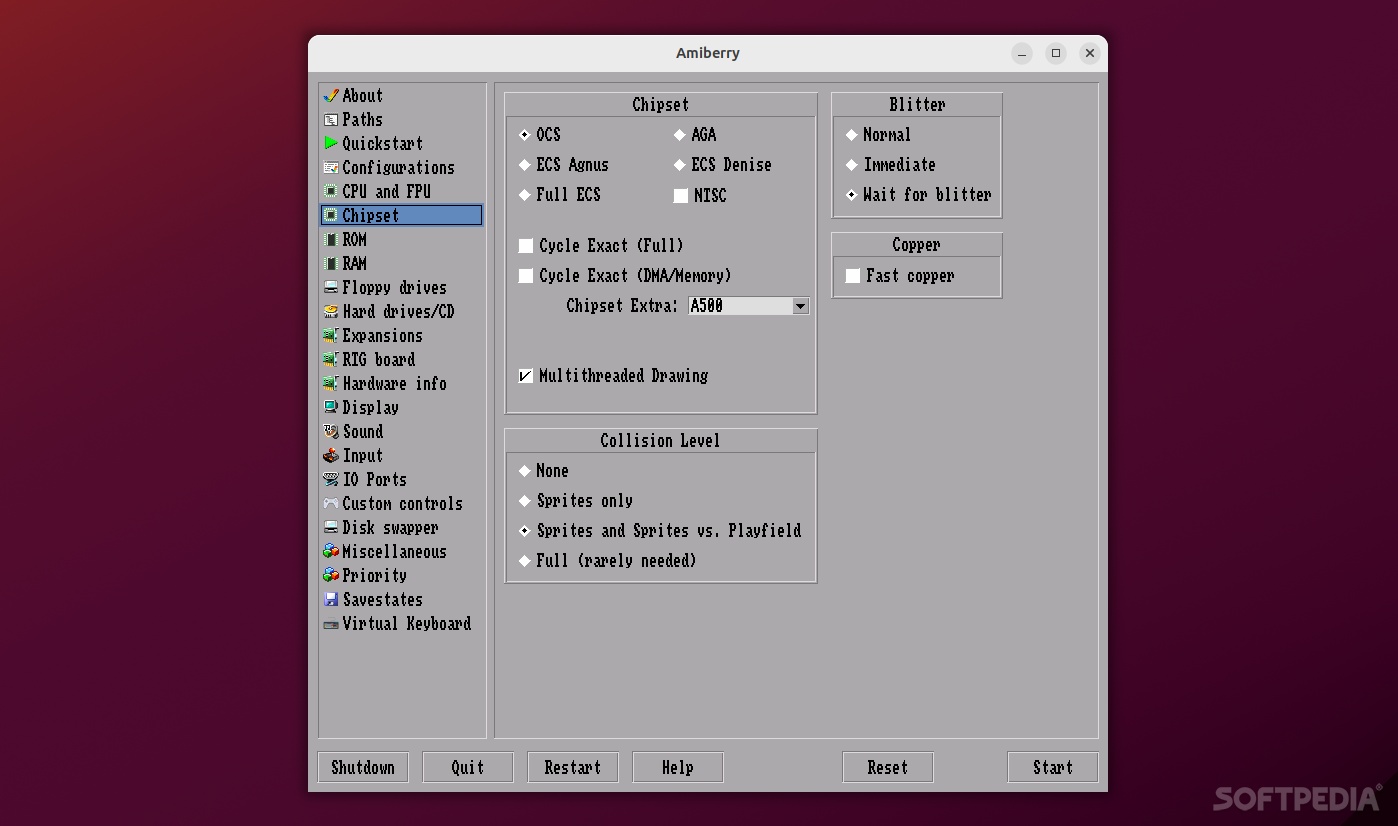Click the Hard drives/CD icon
This screenshot has height=826, width=1398.
(x=331, y=312)
